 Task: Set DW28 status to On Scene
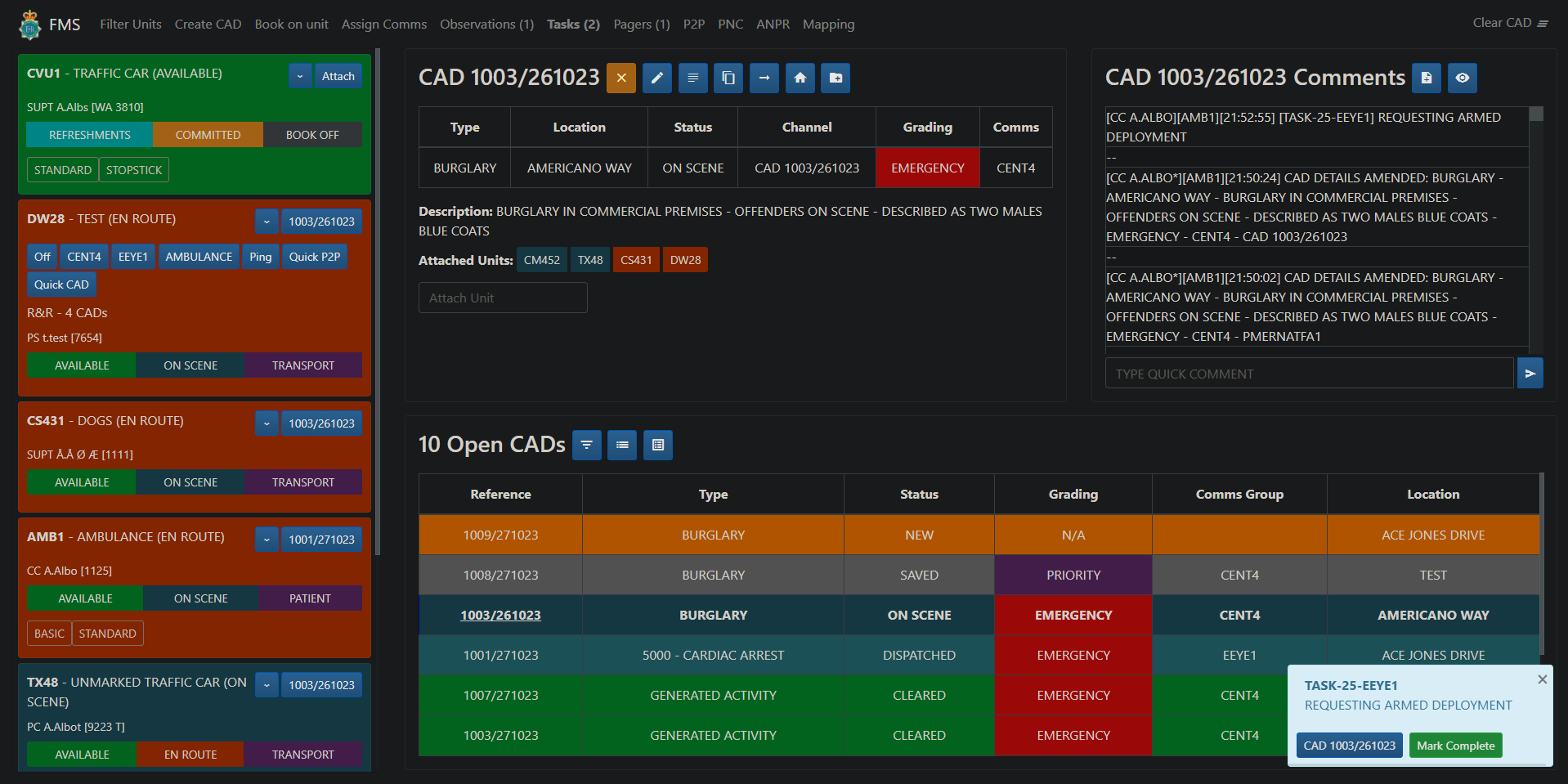tap(190, 365)
